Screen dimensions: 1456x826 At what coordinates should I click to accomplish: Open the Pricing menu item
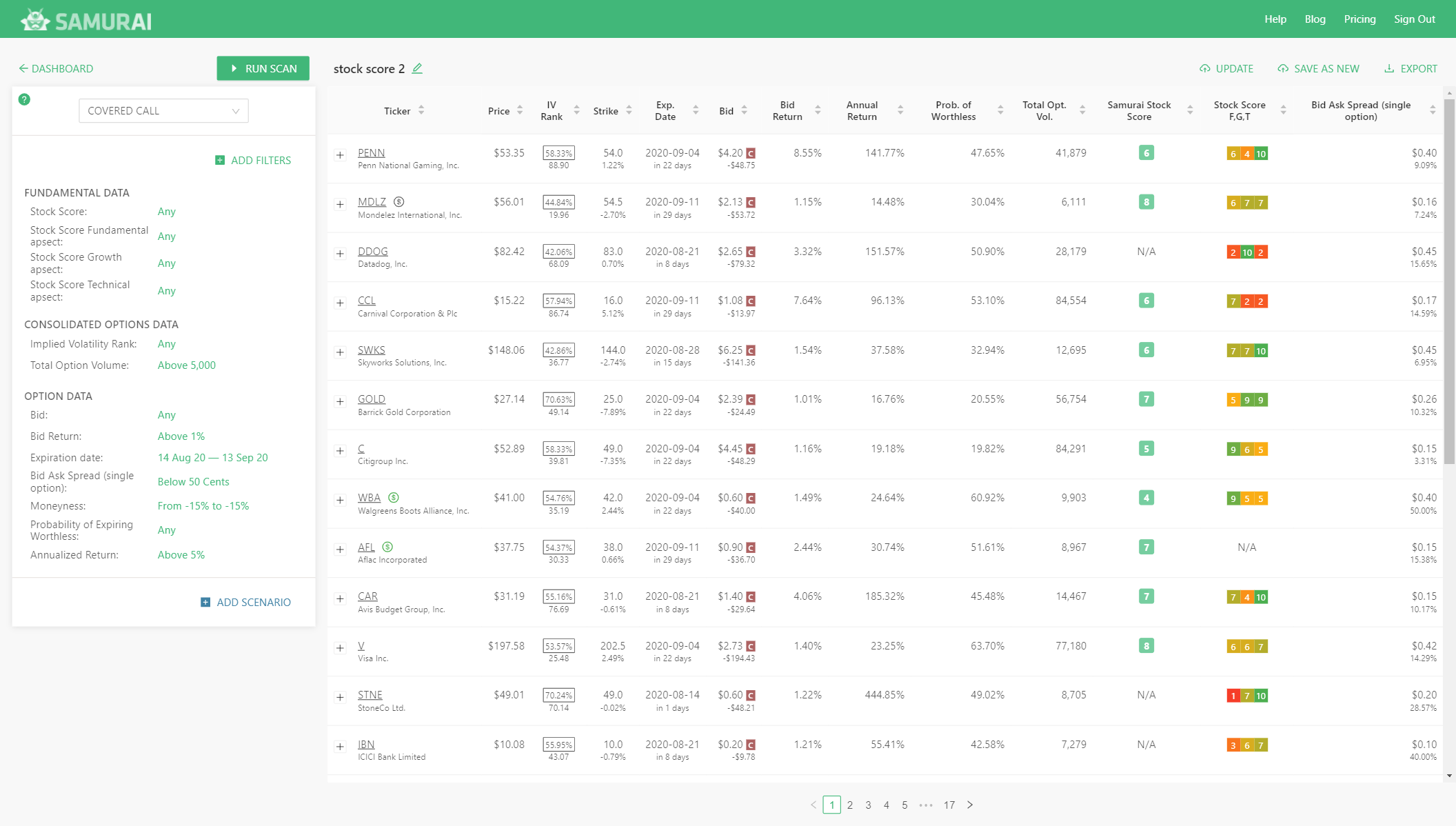(1359, 19)
